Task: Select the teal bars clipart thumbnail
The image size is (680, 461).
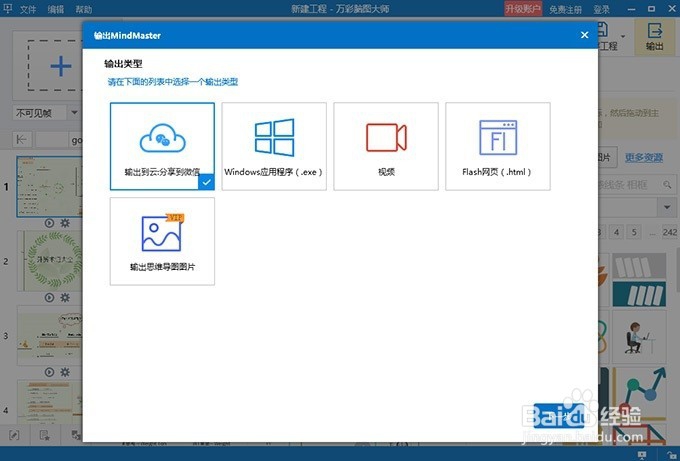Action: click(x=639, y=294)
